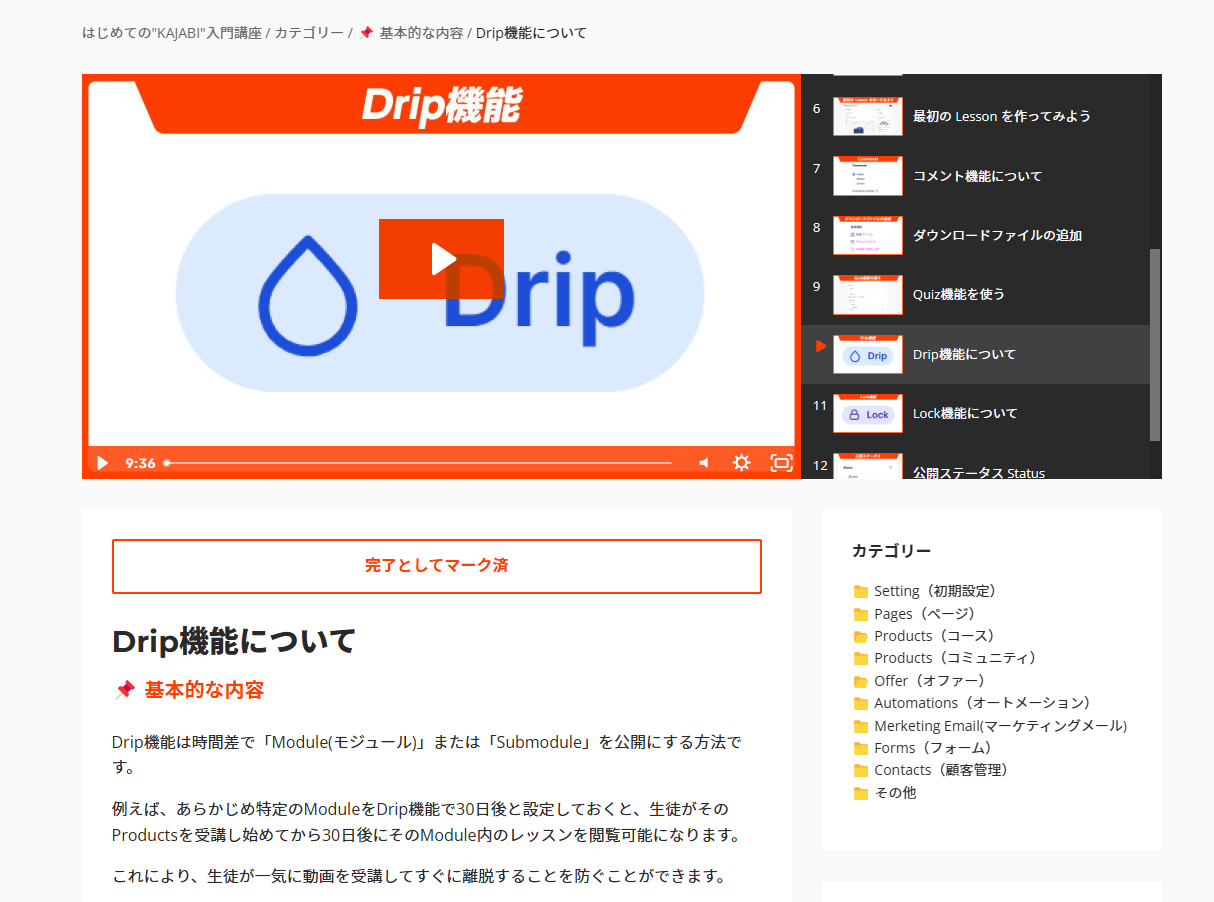Click folder icon next to Automations
The width and height of the screenshot is (1214, 902).
(x=861, y=704)
